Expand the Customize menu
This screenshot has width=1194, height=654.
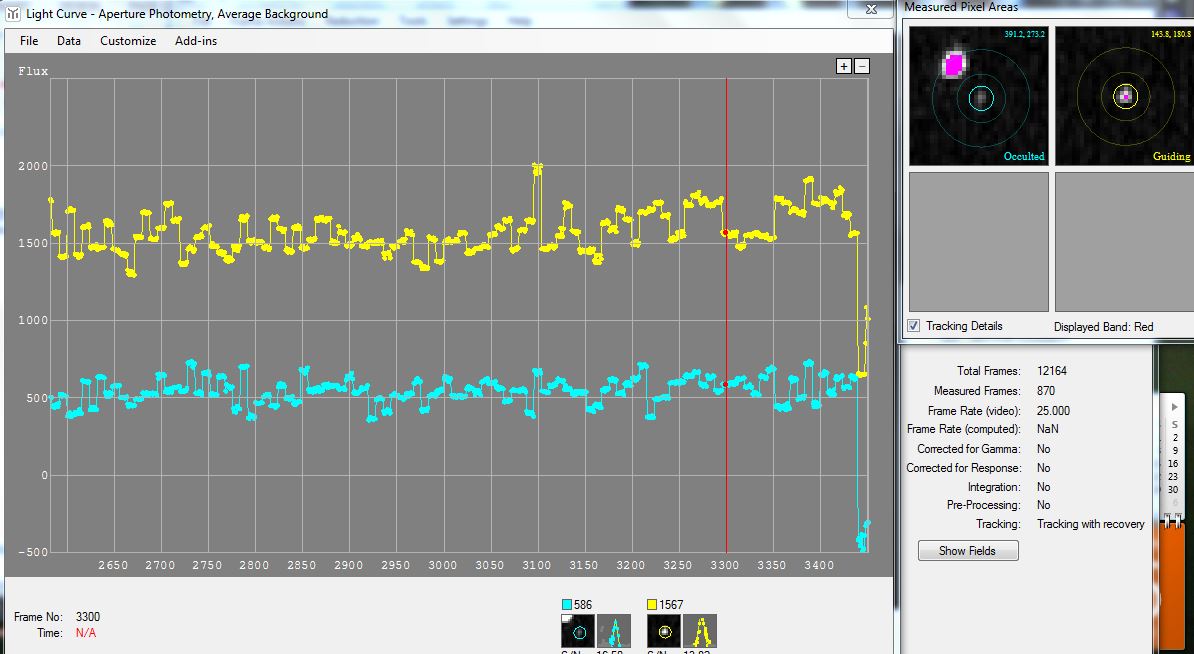[128, 41]
